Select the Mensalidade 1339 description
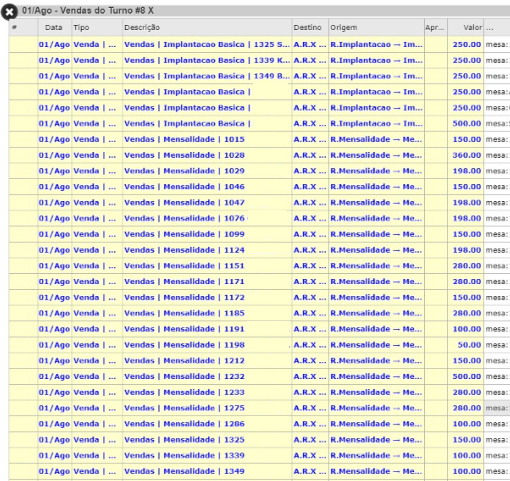510x481 pixels. (x=184, y=455)
